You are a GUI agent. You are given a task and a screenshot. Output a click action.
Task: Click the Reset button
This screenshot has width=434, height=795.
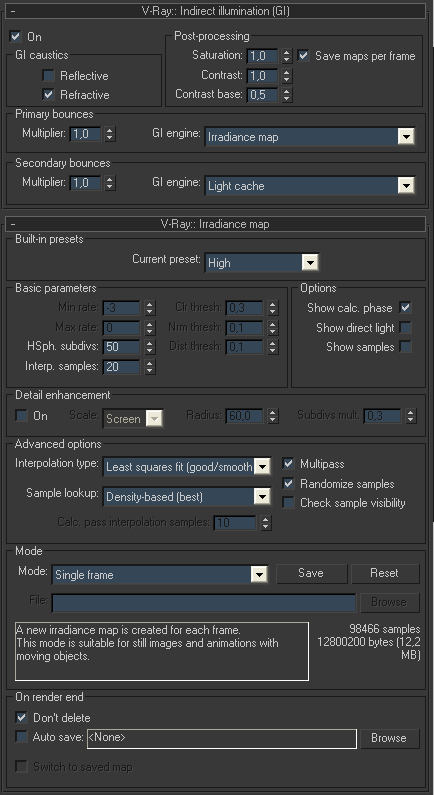pyautogui.click(x=385, y=573)
